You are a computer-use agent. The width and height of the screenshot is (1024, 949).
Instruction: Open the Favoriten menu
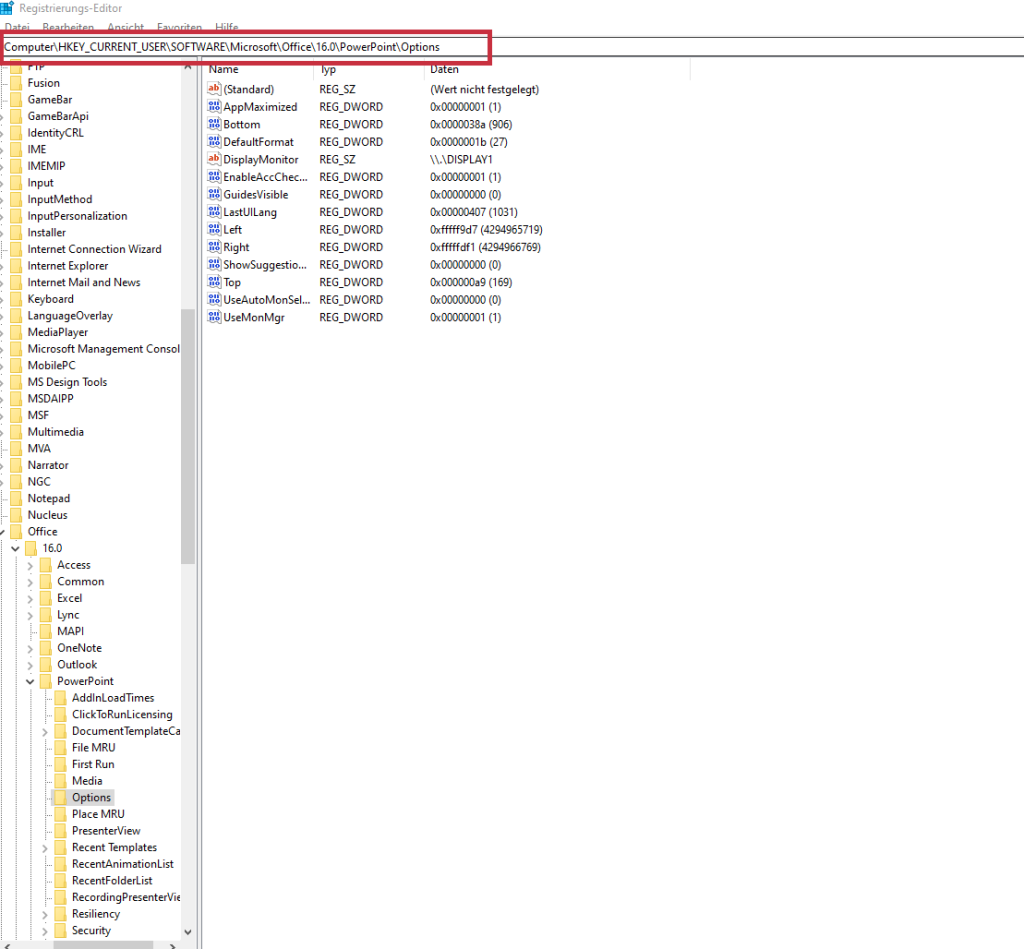pos(179,27)
